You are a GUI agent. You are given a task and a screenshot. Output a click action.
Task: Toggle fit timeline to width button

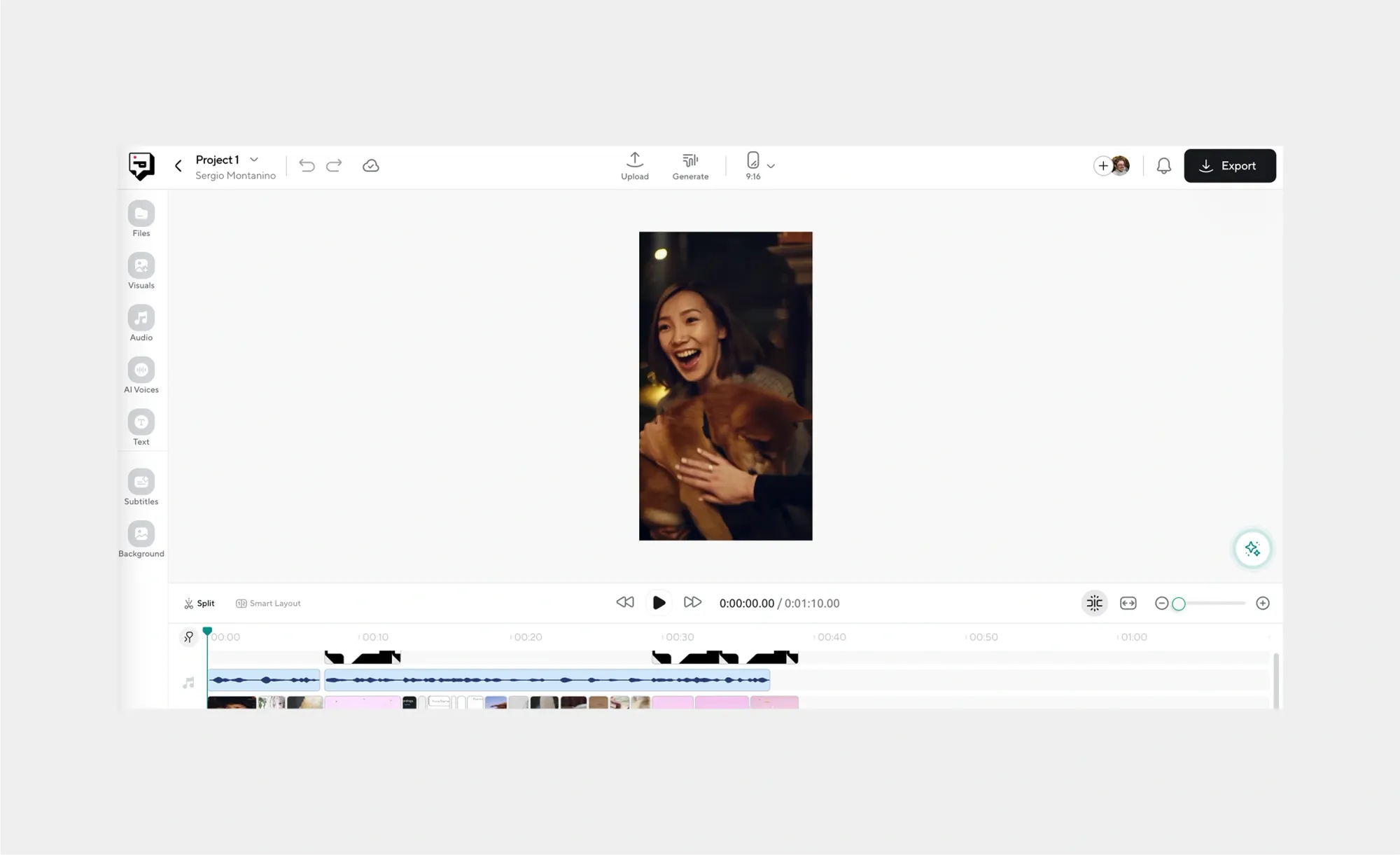coord(1128,603)
